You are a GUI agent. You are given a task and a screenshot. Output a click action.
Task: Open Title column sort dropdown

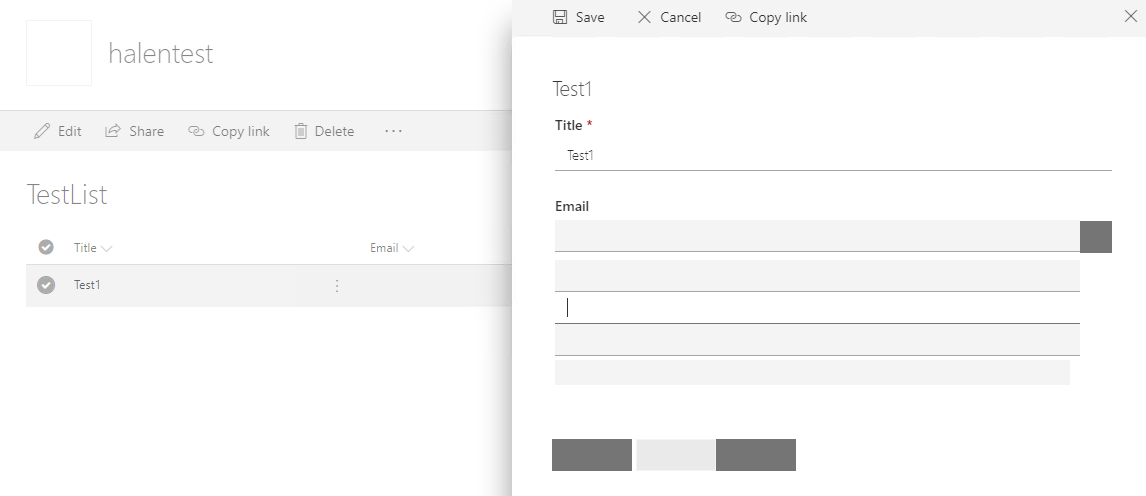pos(93,248)
